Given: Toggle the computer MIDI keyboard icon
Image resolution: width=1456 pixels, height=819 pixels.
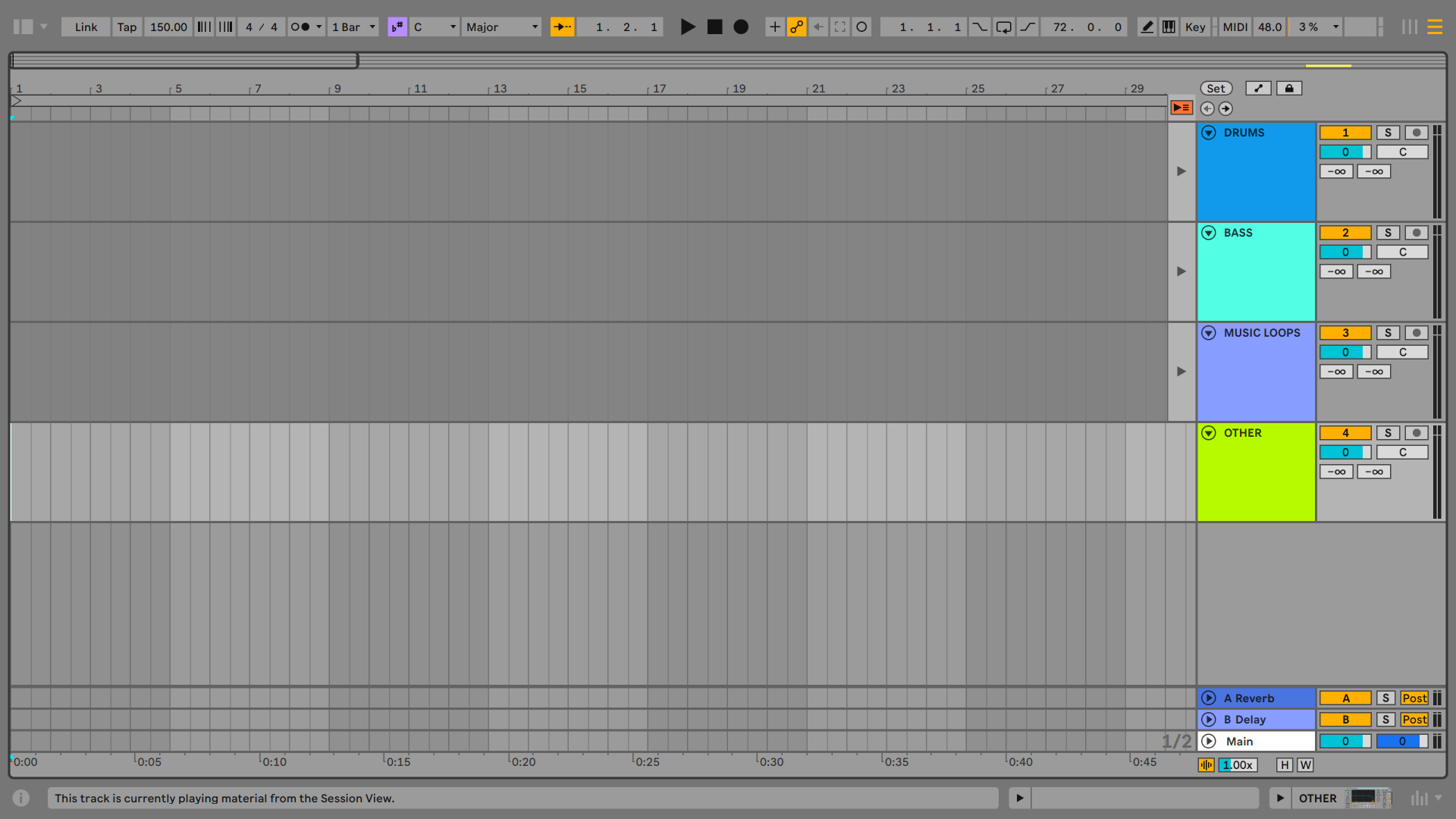Looking at the screenshot, I should [x=1169, y=27].
